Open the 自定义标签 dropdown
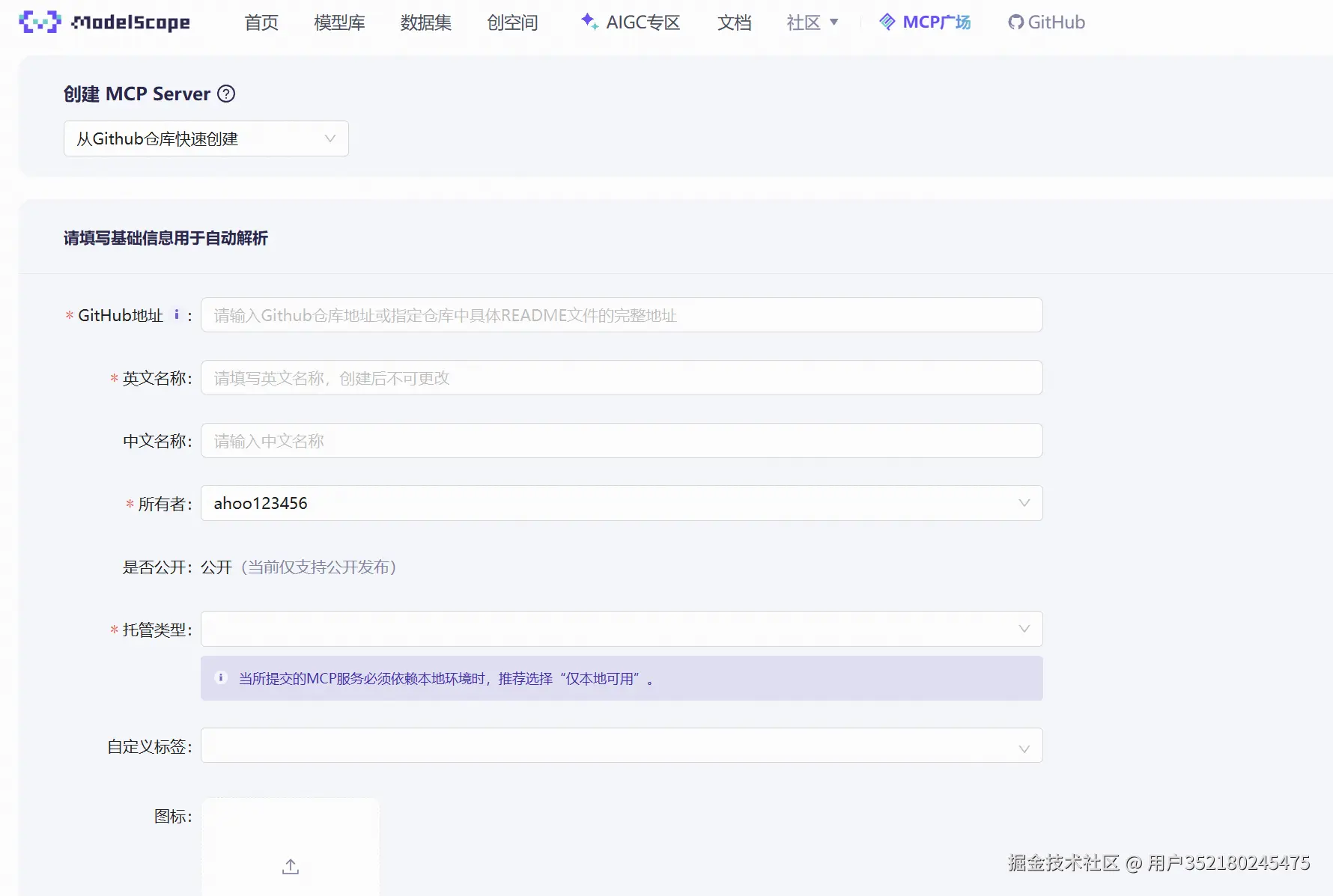Viewport: 1333px width, 896px height. pos(622,746)
